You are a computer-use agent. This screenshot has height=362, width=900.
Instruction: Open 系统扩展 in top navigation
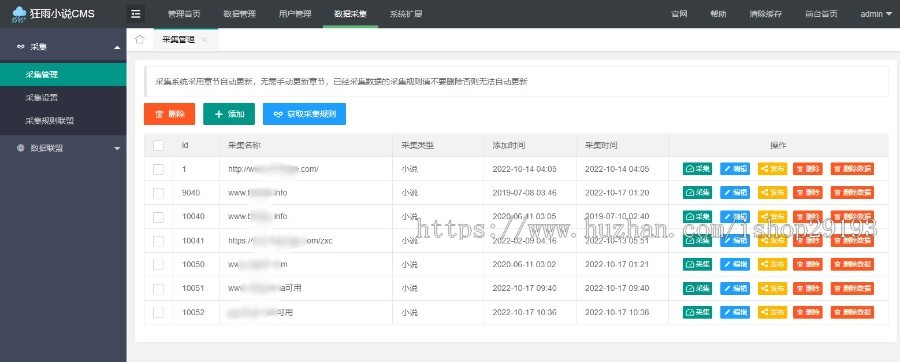406,14
